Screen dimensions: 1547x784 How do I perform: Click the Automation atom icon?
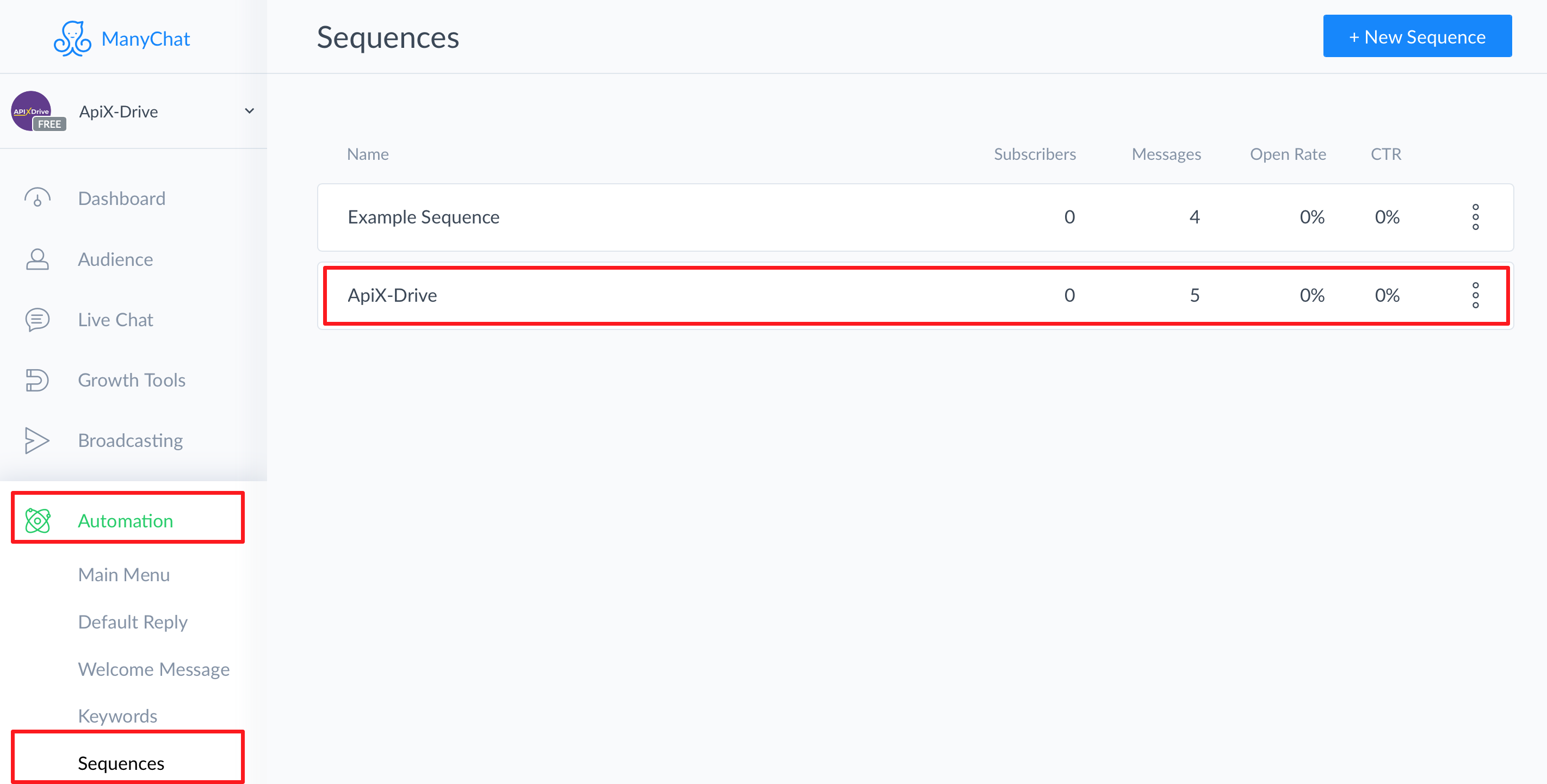(x=38, y=520)
